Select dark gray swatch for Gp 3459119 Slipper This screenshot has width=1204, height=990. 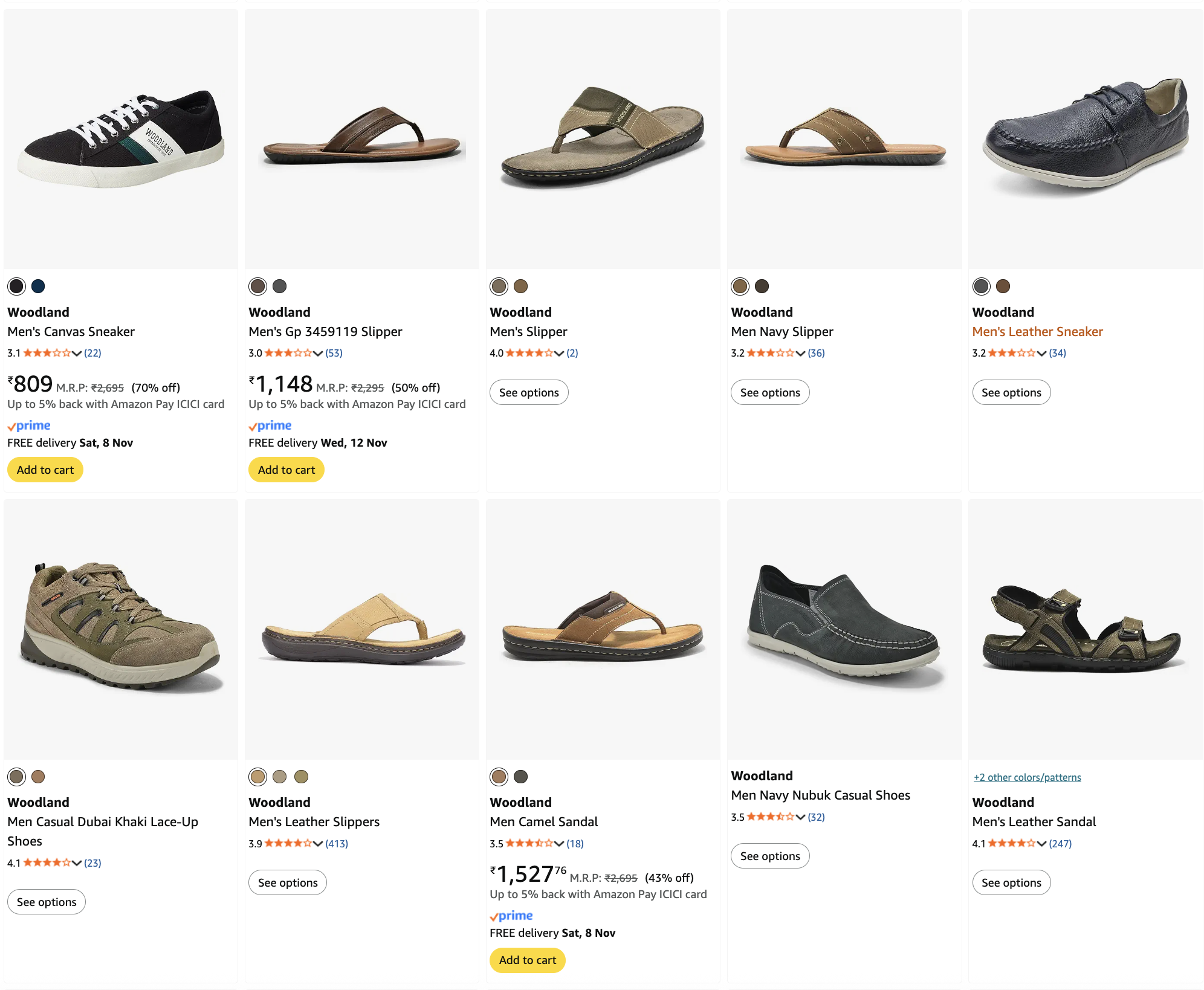(x=279, y=286)
